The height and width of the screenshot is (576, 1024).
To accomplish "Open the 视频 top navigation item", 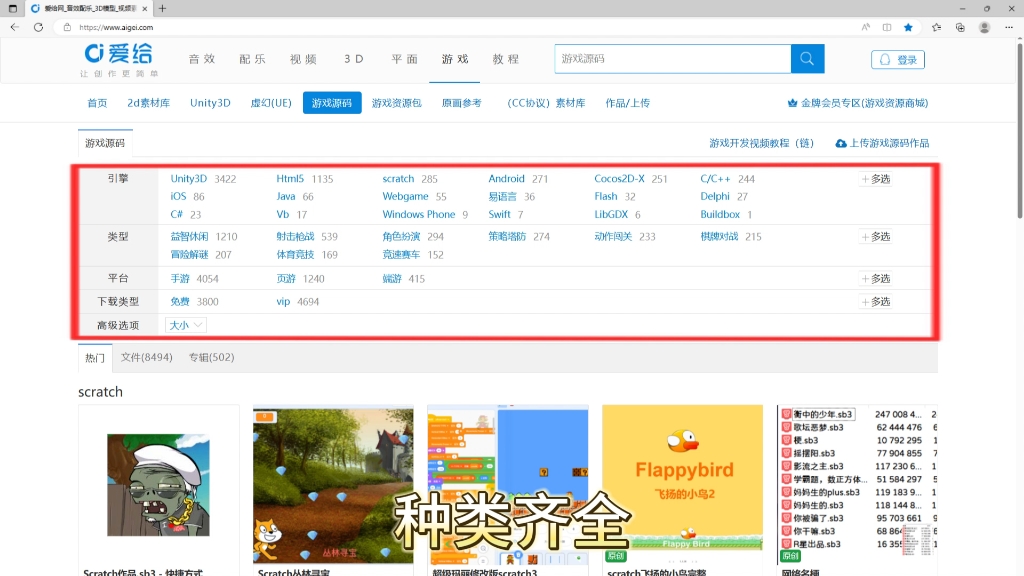I will click(x=303, y=59).
